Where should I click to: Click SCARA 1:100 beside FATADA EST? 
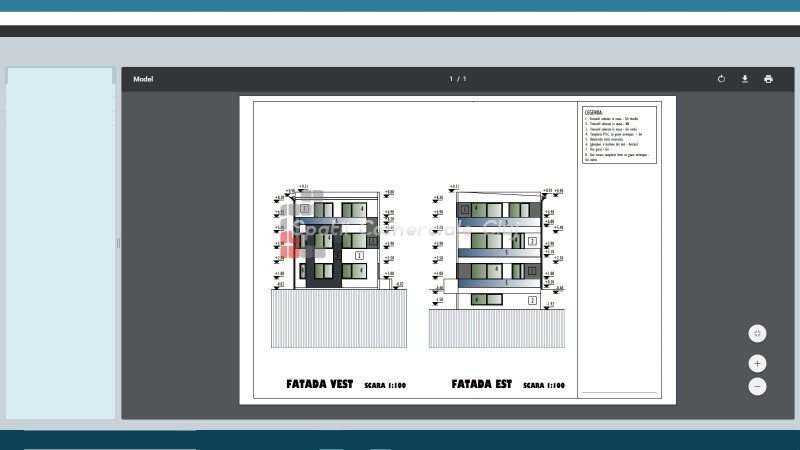[x=544, y=385]
